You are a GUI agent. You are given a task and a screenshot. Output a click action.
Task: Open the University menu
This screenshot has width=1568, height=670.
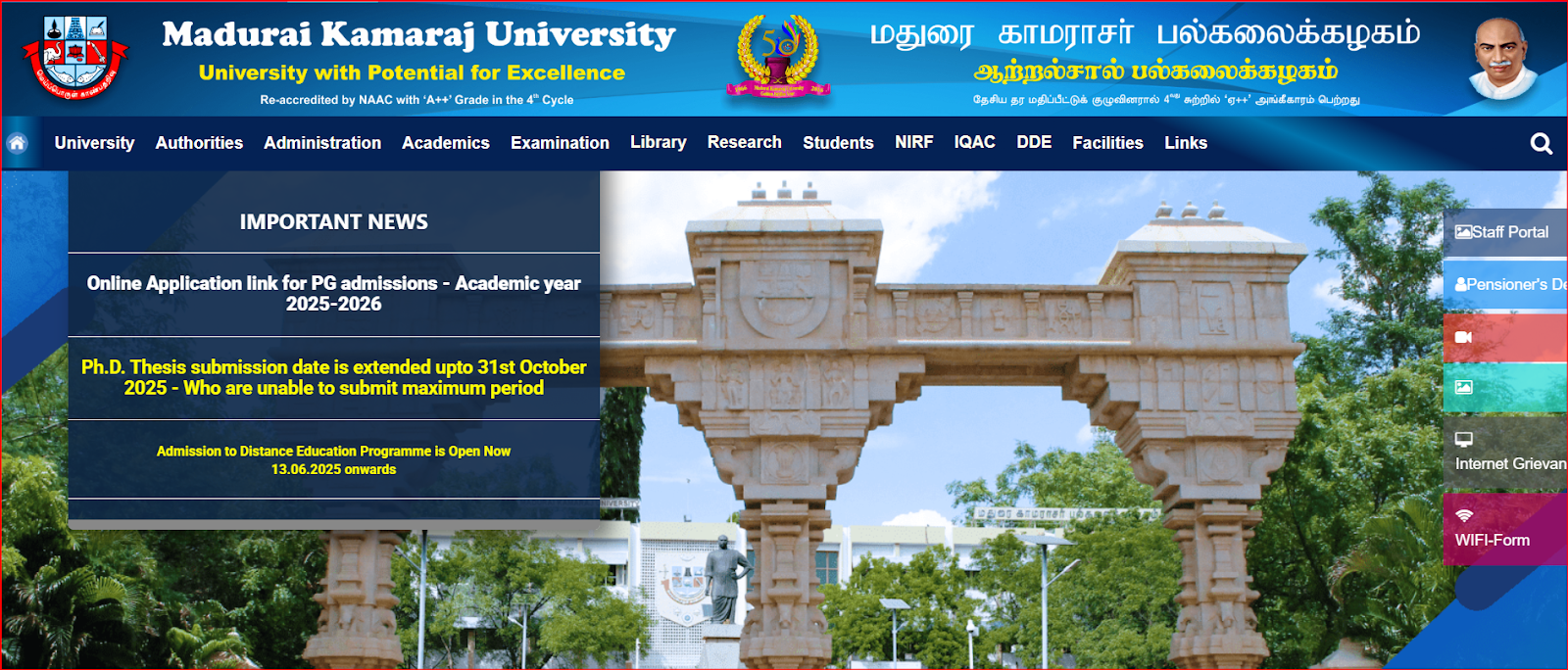point(95,143)
